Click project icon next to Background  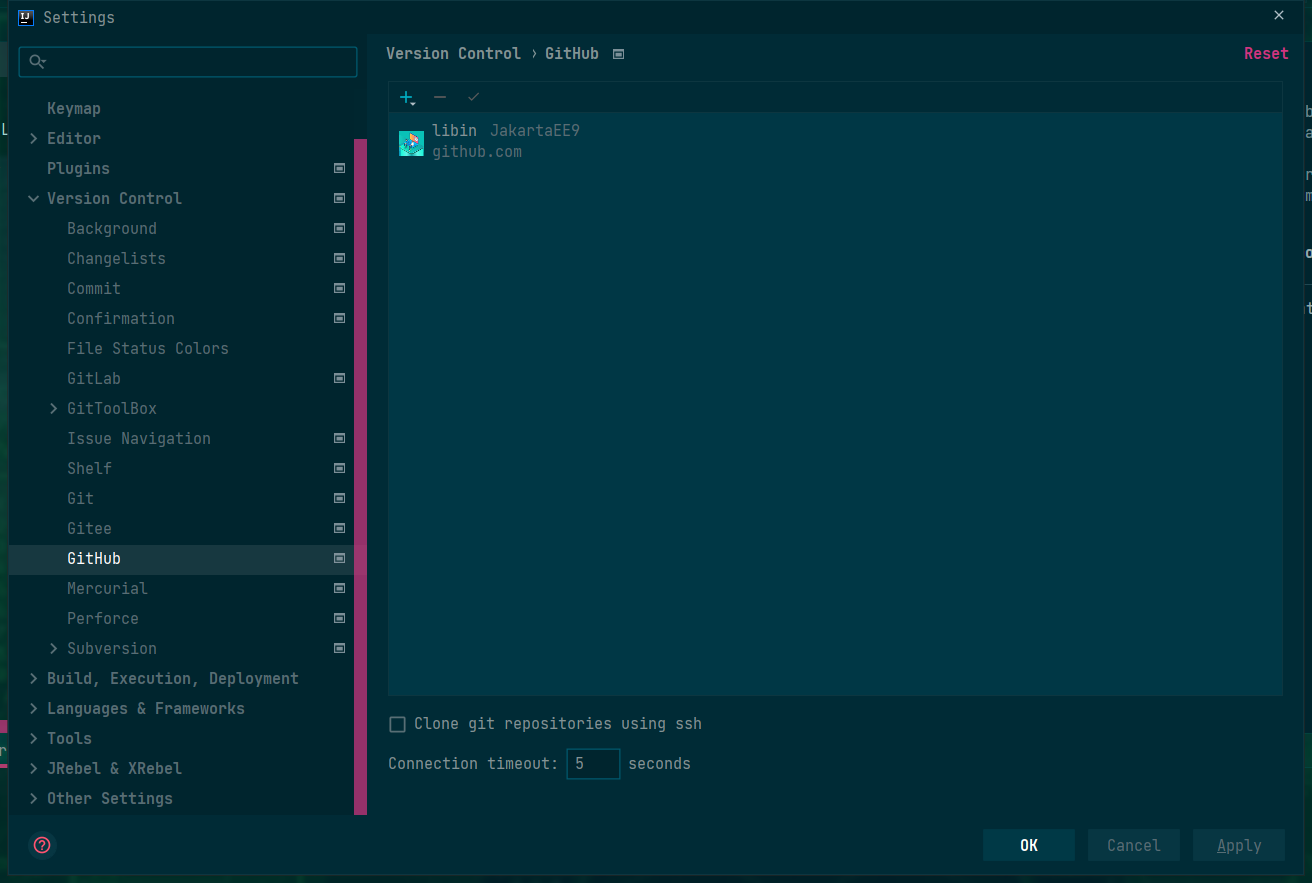[x=339, y=228]
